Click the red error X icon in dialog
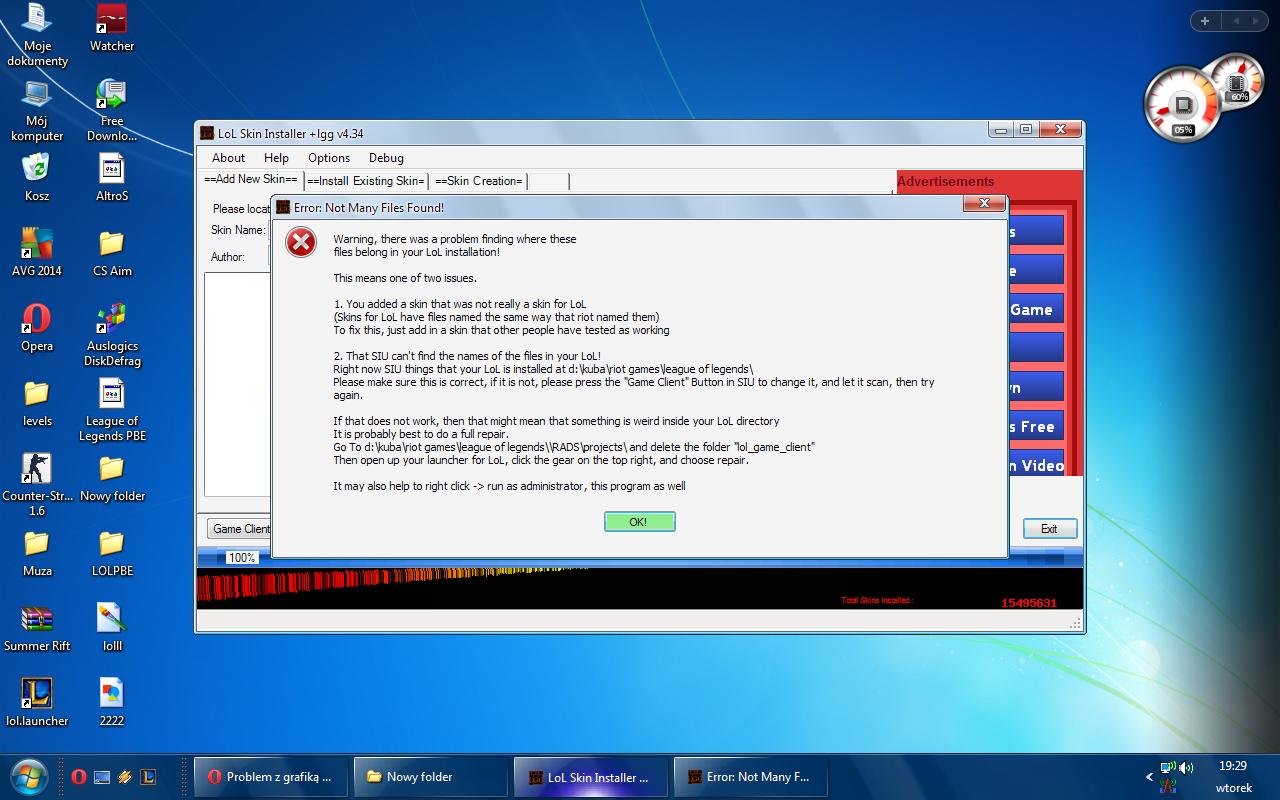Screen dimensions: 1280x800 pyautogui.click(x=301, y=242)
